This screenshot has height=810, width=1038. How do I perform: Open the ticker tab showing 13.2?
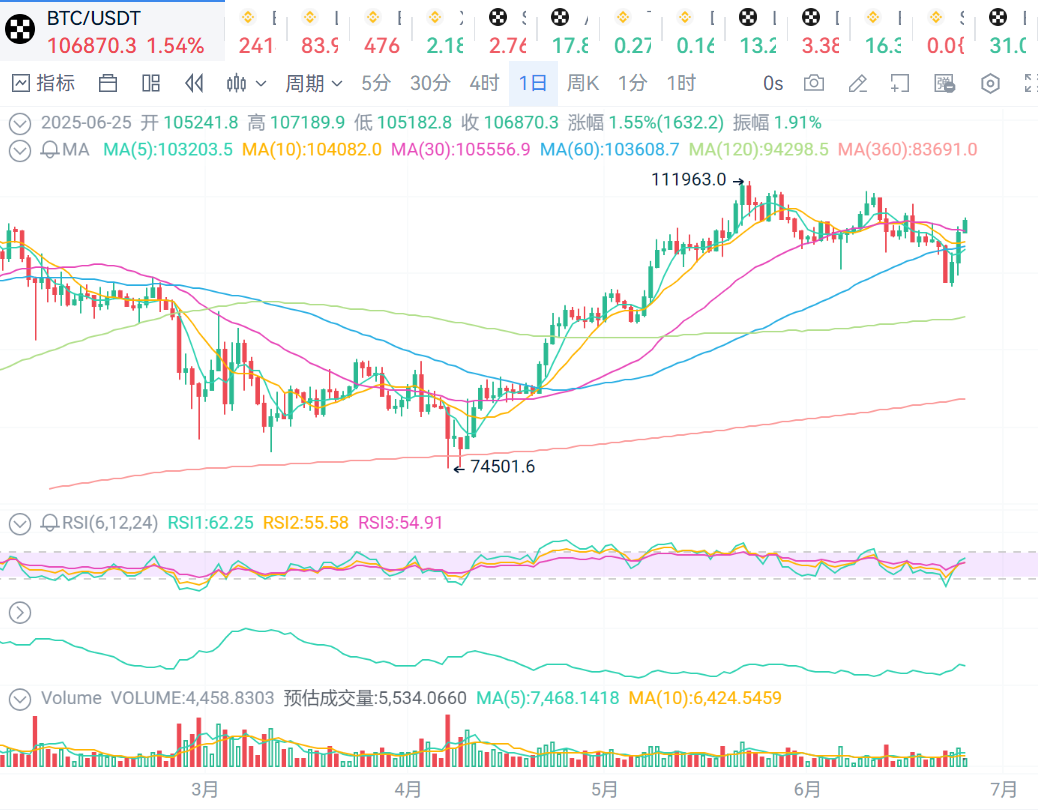[757, 30]
